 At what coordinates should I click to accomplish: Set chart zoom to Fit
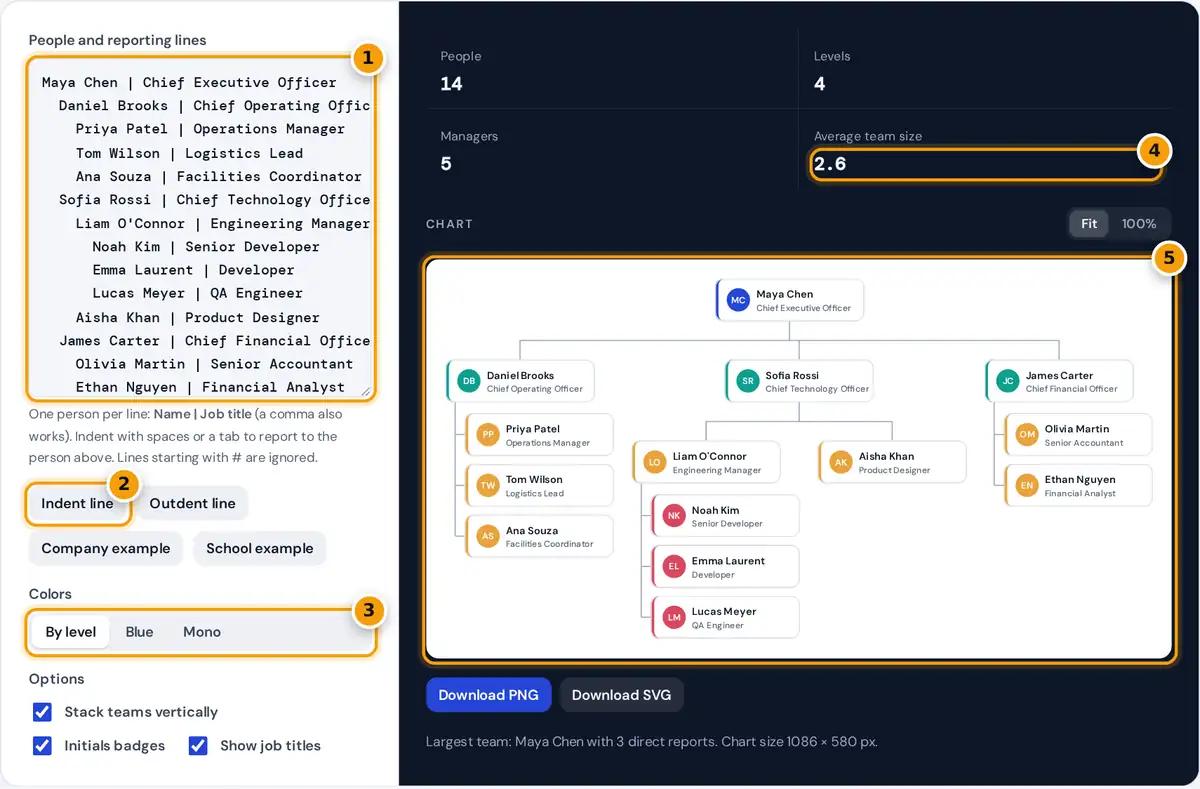1089,224
